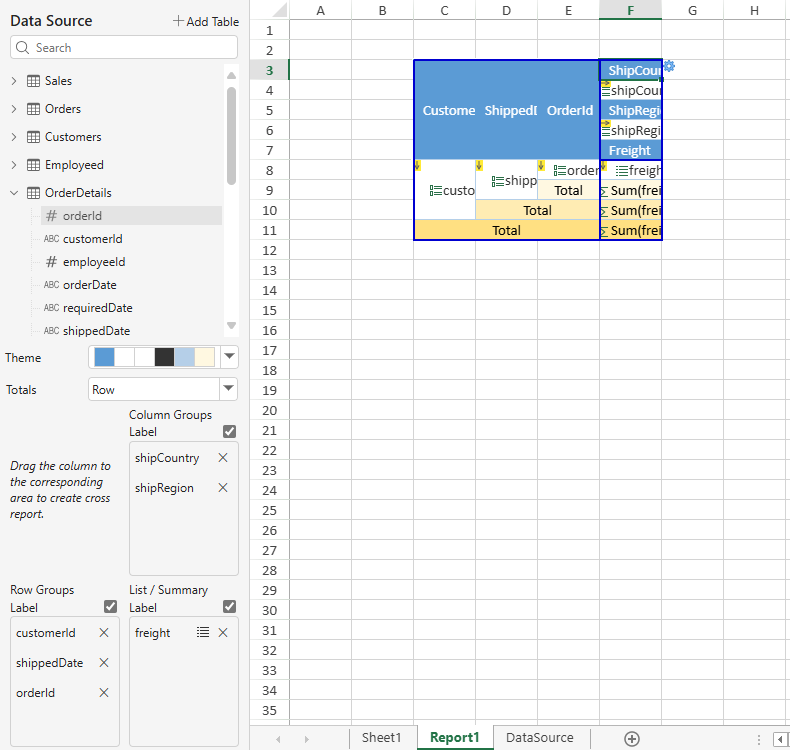Toggle the List / Summary Label checkbox

coord(230,606)
